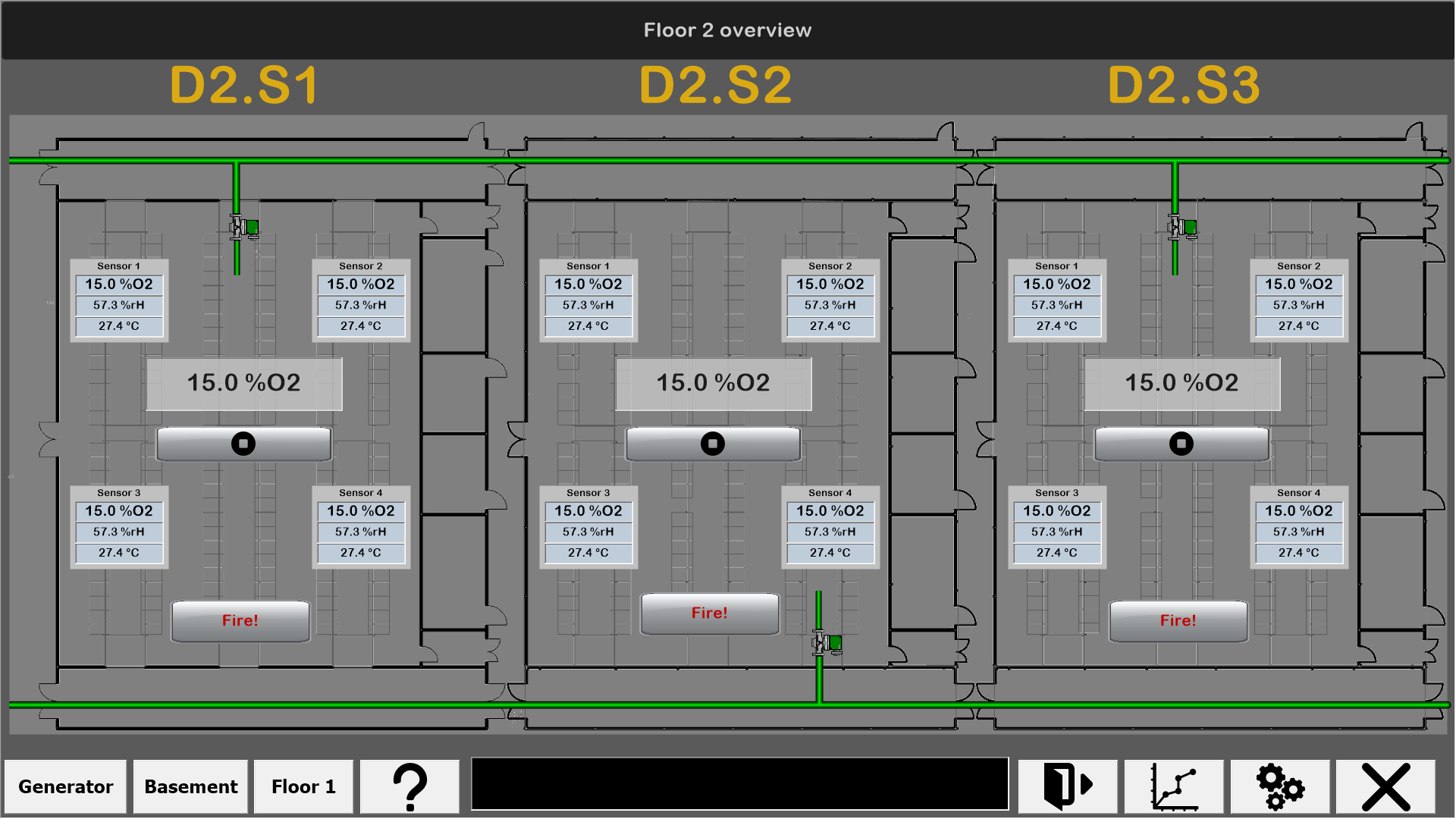The height and width of the screenshot is (819, 1456).
Task: Click Sensor 3 O2 value in D2.S2
Action: pyautogui.click(x=588, y=511)
